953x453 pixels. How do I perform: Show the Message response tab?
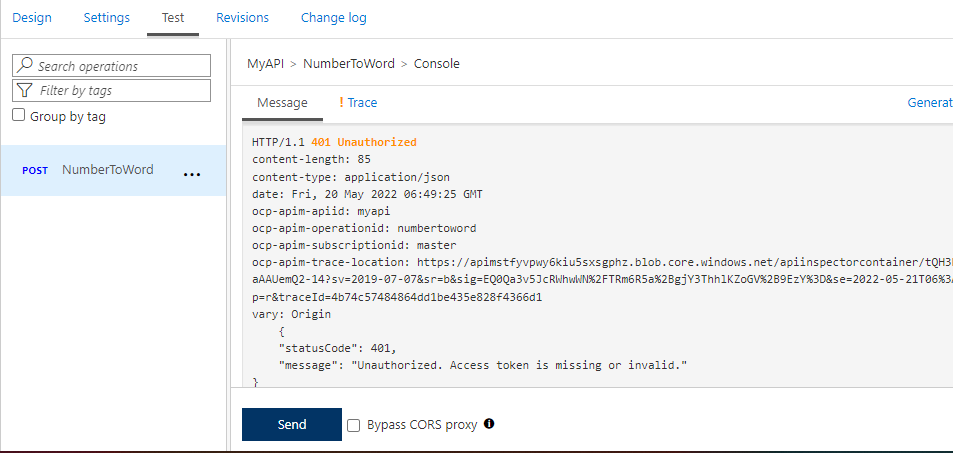pos(282,103)
